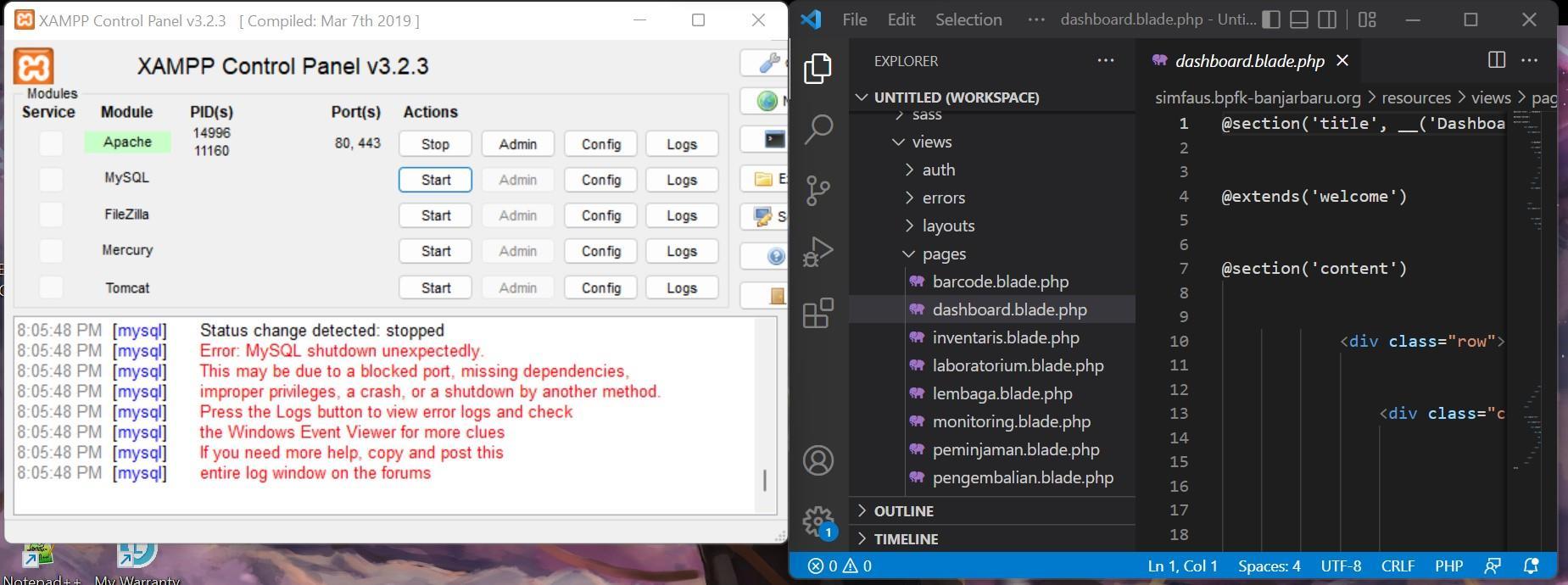Open Apache Admin page
The width and height of the screenshot is (1568, 585).
(x=517, y=144)
